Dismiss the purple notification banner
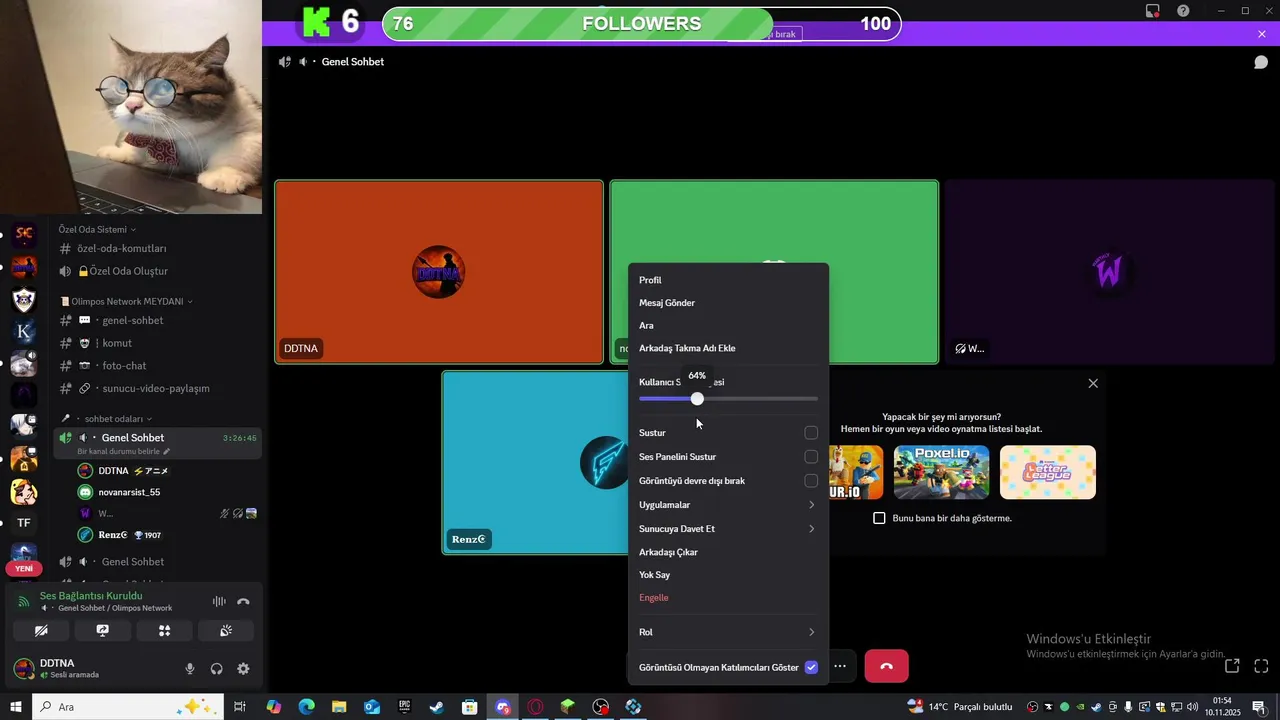This screenshot has height=720, width=1280. (x=1262, y=34)
